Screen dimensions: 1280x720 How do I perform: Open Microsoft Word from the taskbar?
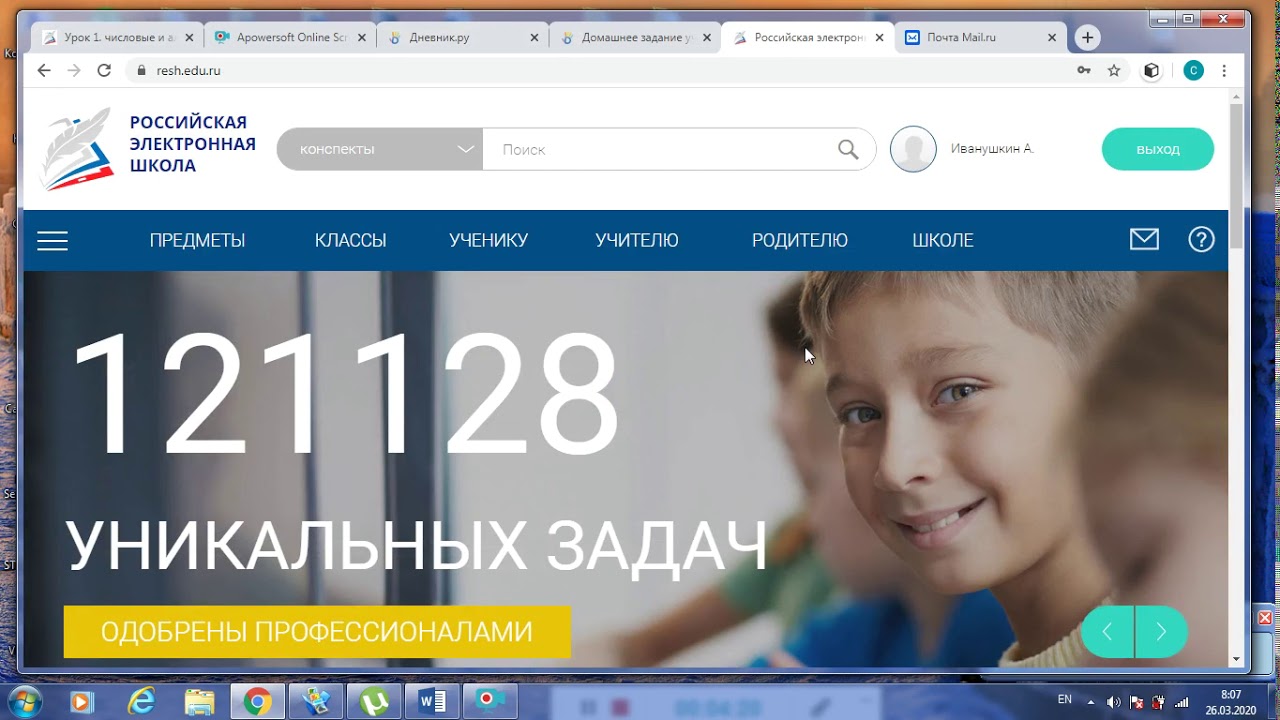(432, 702)
